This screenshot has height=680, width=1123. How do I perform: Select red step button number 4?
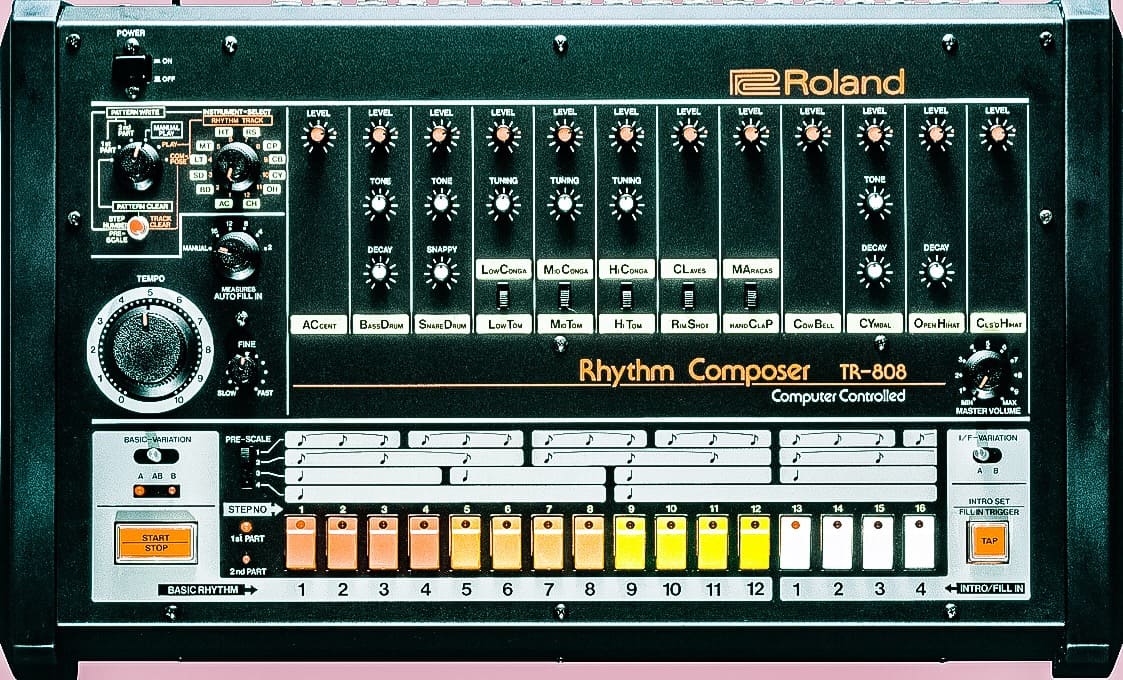coord(425,542)
